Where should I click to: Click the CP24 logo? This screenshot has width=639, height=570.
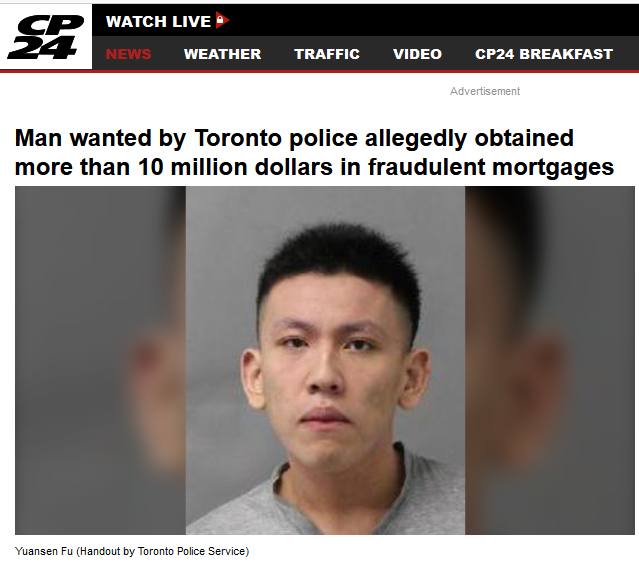tap(46, 37)
